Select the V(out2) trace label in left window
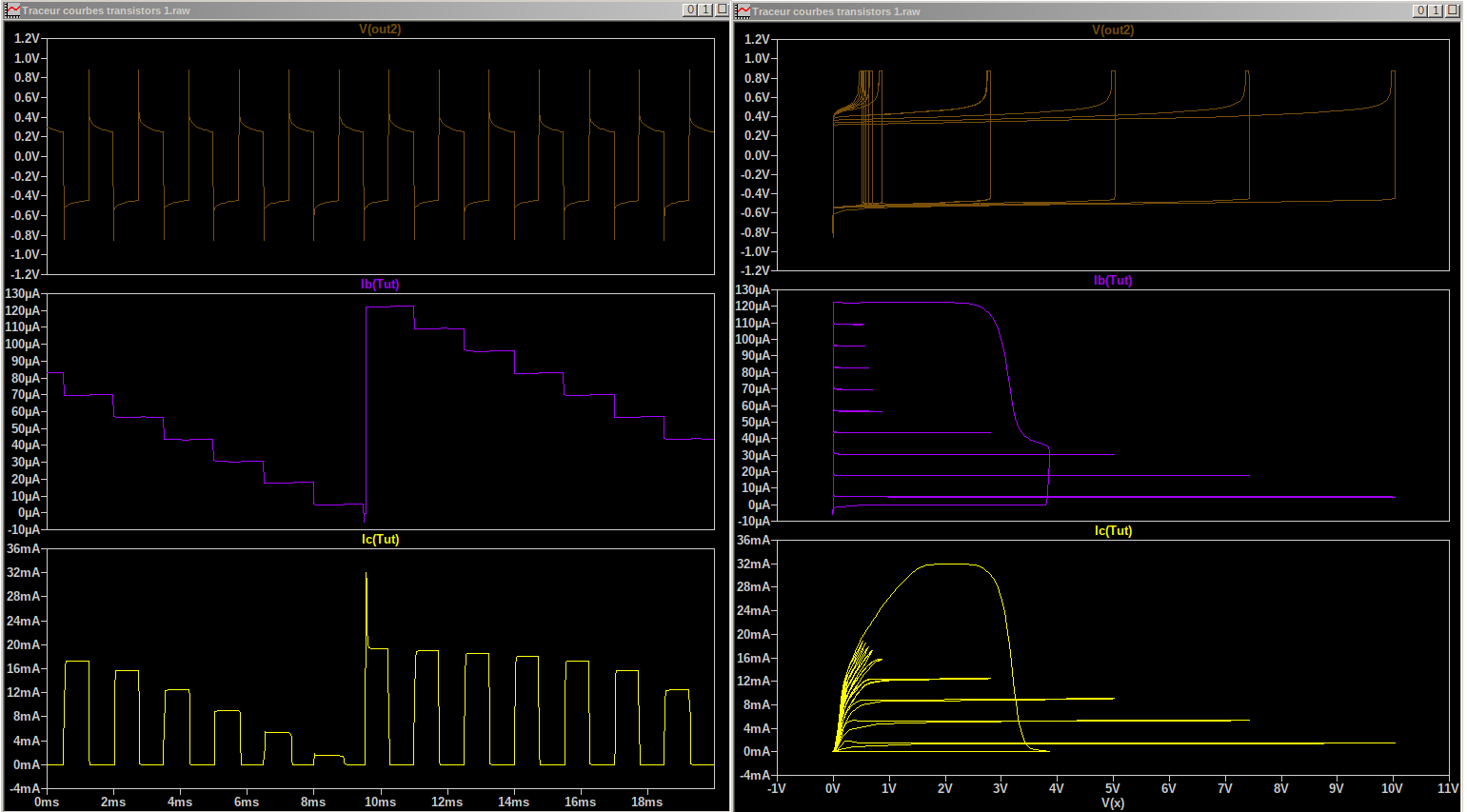 tap(380, 30)
